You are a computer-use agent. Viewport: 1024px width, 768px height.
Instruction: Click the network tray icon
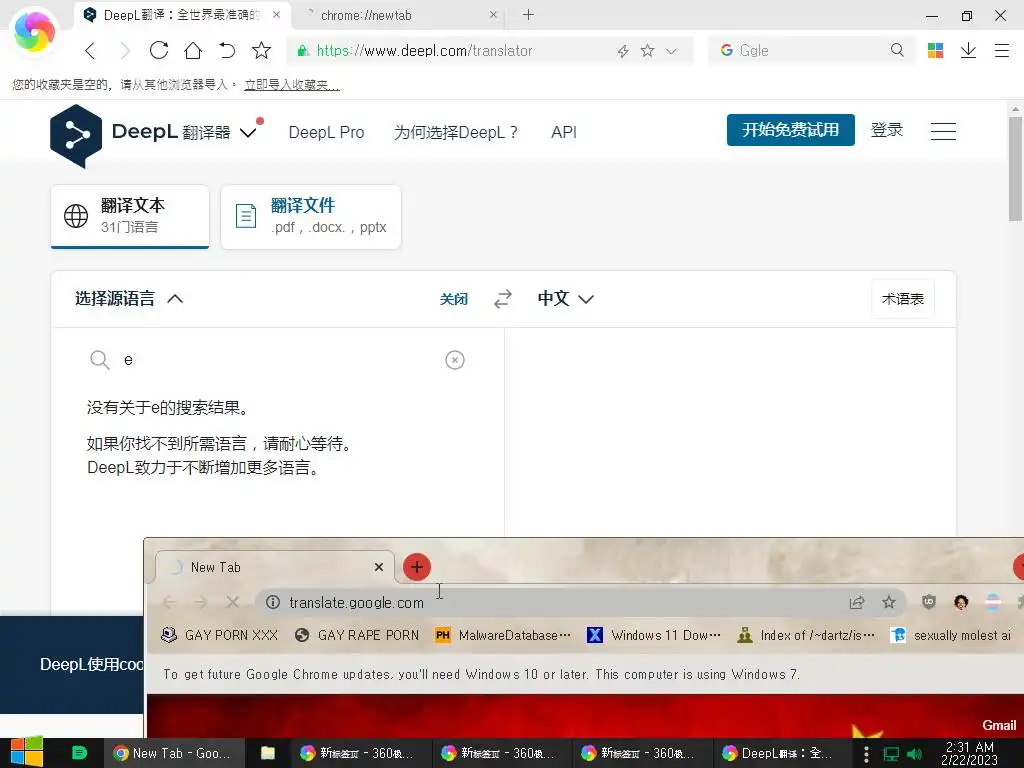click(891, 754)
